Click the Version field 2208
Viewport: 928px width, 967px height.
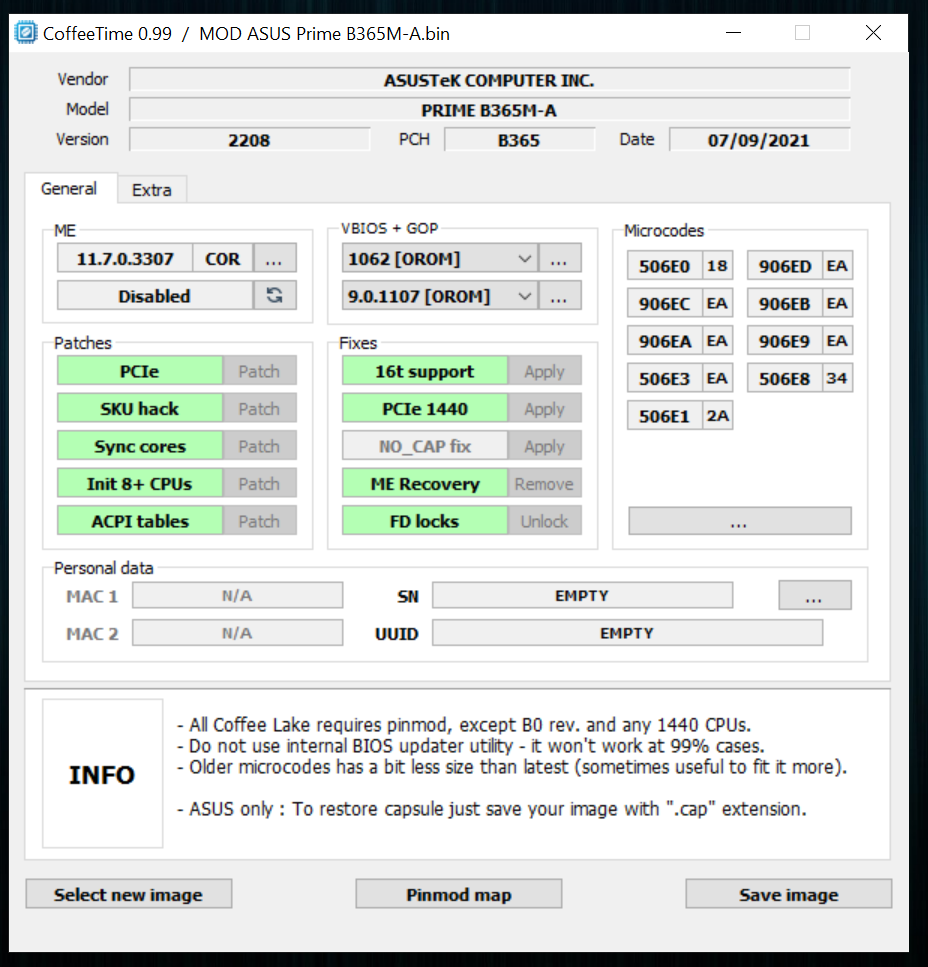[249, 139]
